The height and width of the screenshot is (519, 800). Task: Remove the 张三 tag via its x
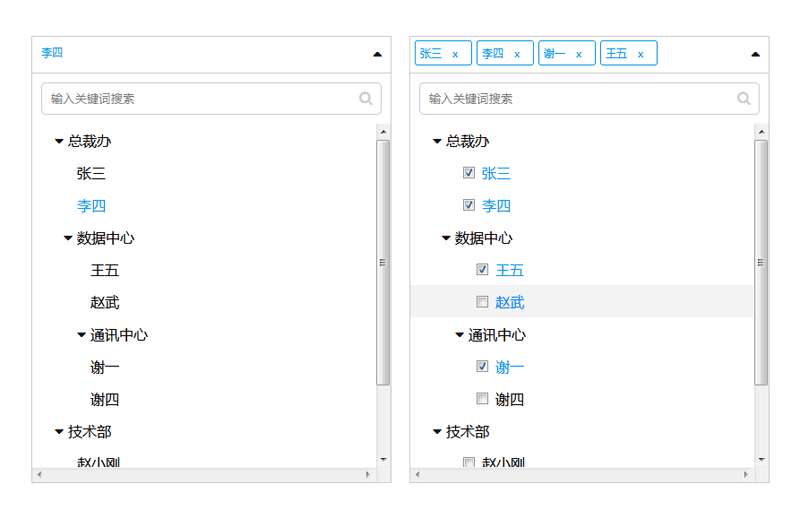(455, 54)
